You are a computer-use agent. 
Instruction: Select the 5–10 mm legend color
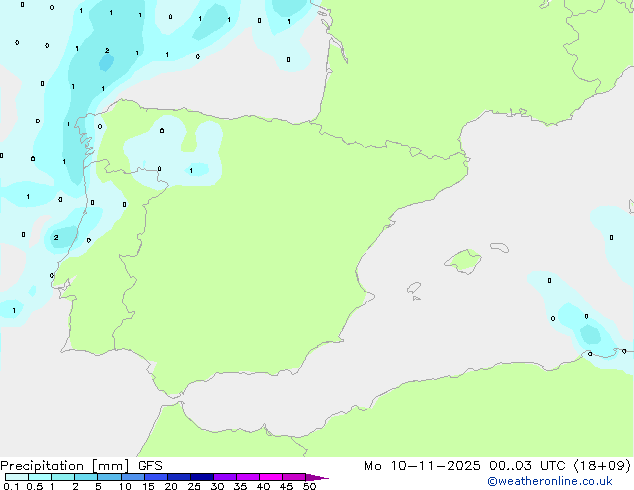109,477
